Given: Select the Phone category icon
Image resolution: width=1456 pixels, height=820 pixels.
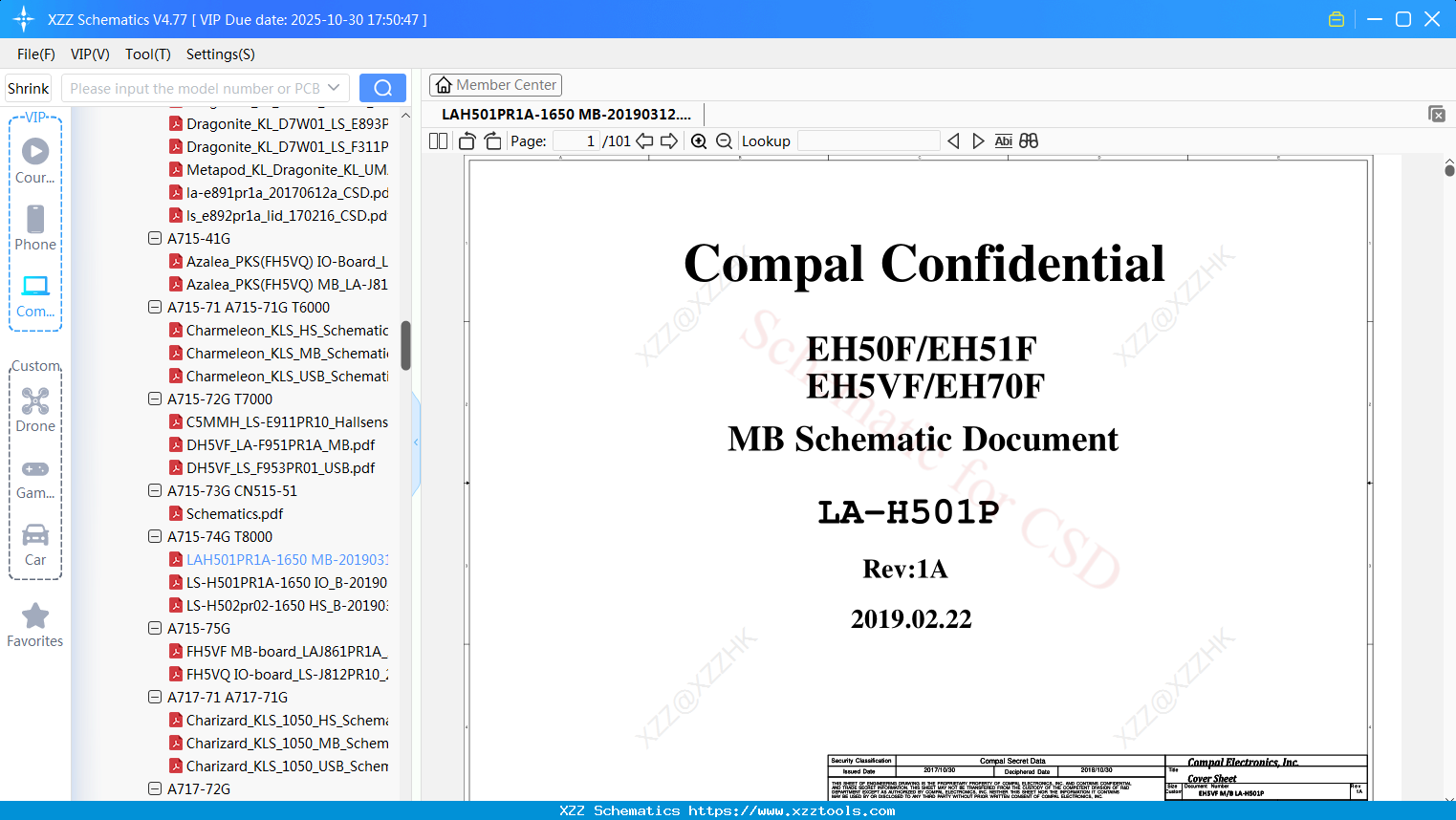Looking at the screenshot, I should coord(35,228).
